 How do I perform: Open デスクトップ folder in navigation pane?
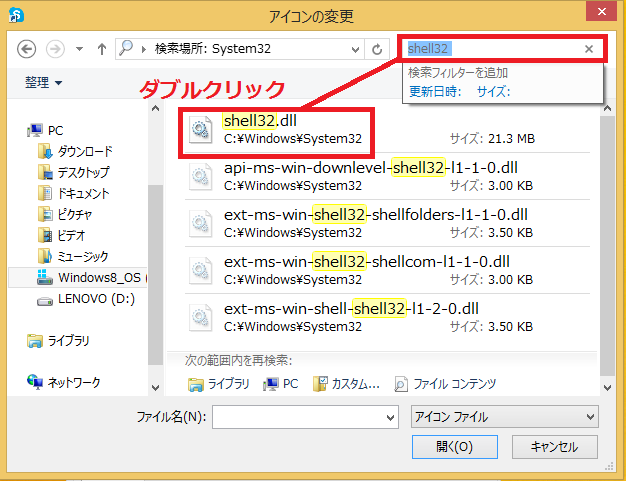73,172
